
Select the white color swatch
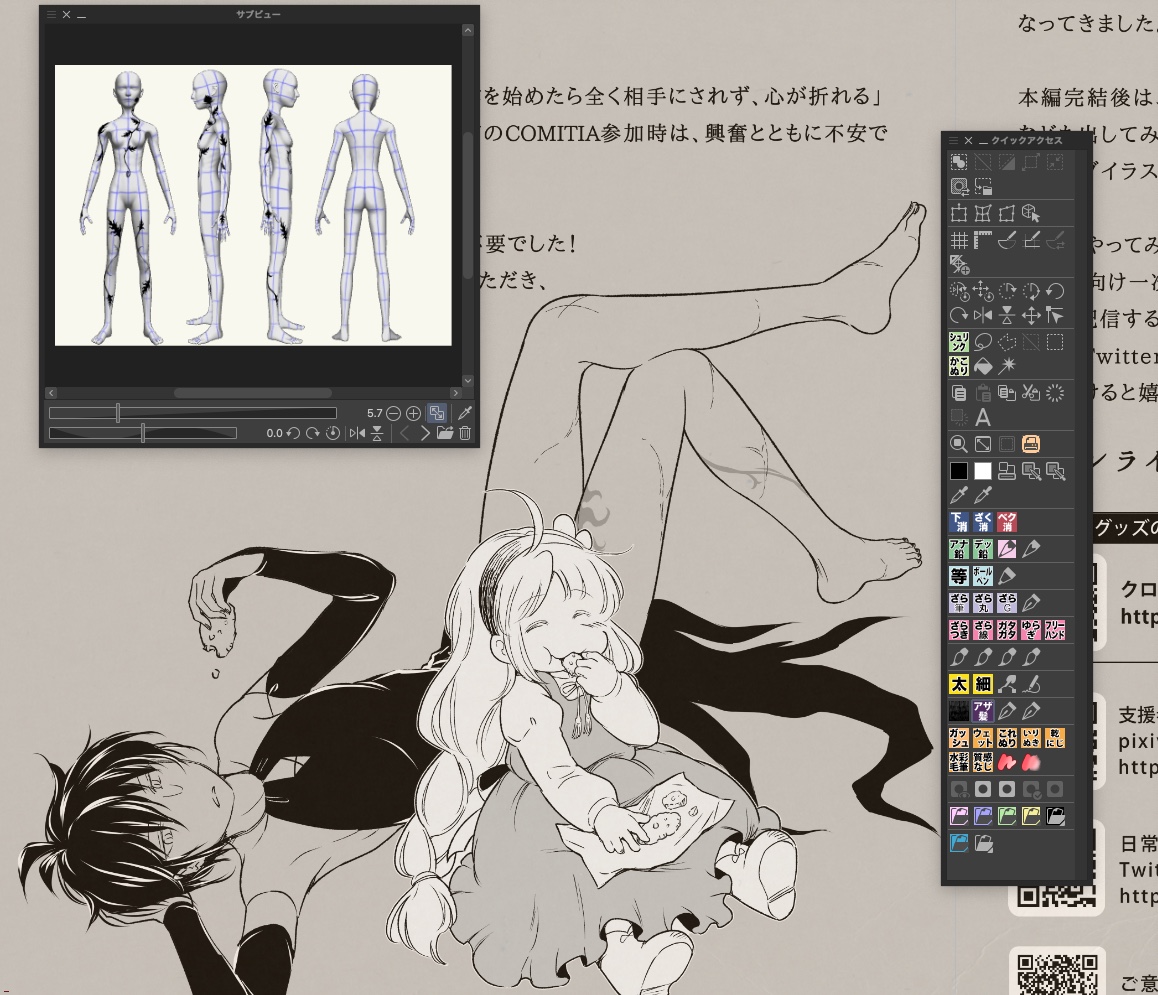tap(983, 471)
